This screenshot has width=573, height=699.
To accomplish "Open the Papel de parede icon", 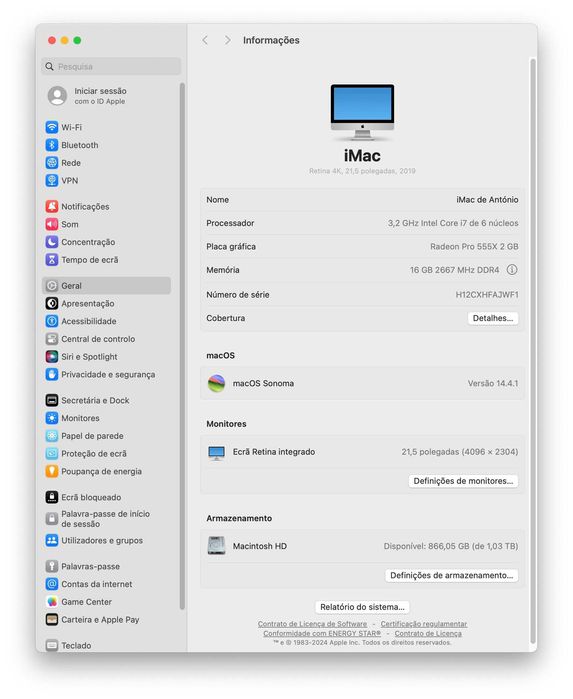I will tap(52, 436).
